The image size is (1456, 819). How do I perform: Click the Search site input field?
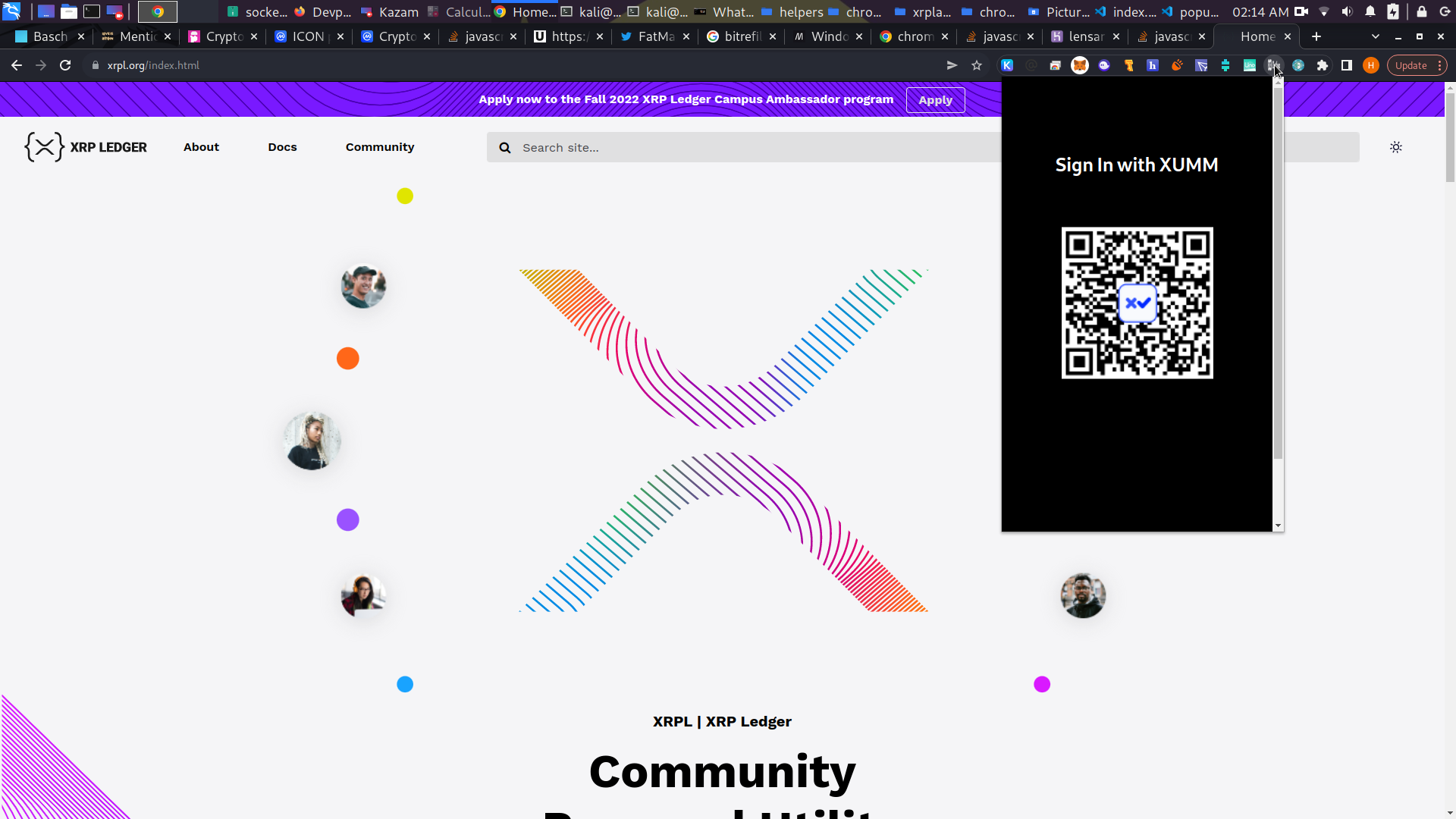click(x=743, y=148)
